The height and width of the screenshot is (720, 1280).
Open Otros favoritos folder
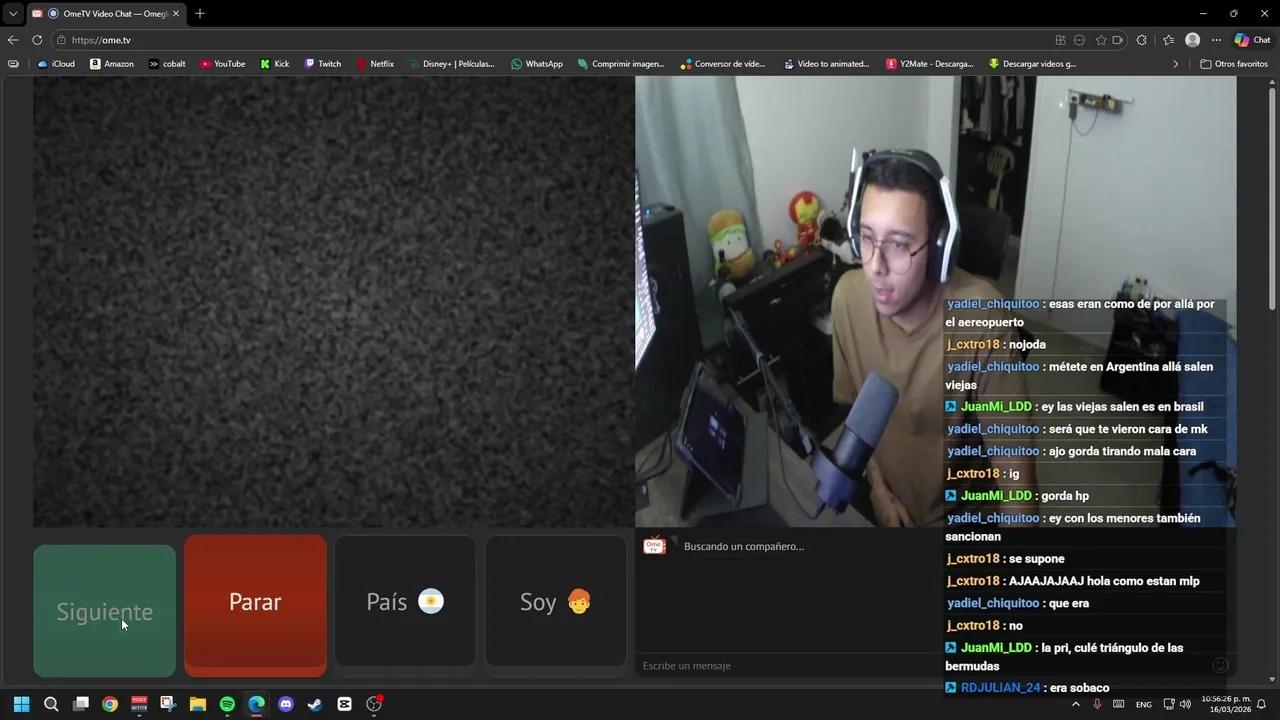pyautogui.click(x=1234, y=64)
